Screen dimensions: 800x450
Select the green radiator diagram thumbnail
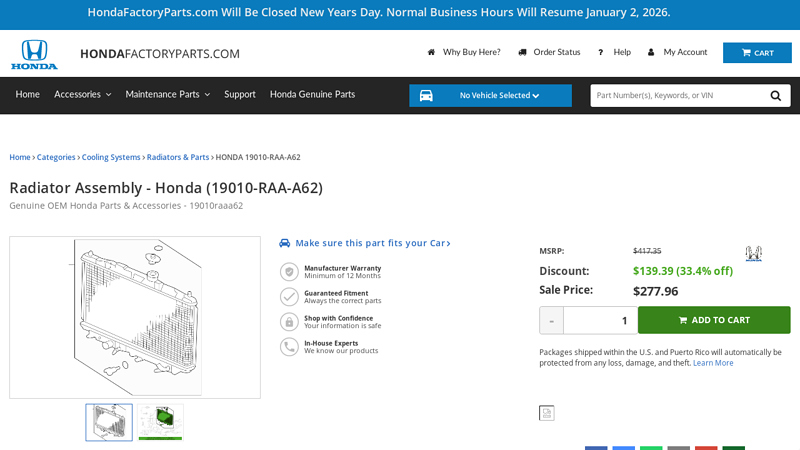160,422
